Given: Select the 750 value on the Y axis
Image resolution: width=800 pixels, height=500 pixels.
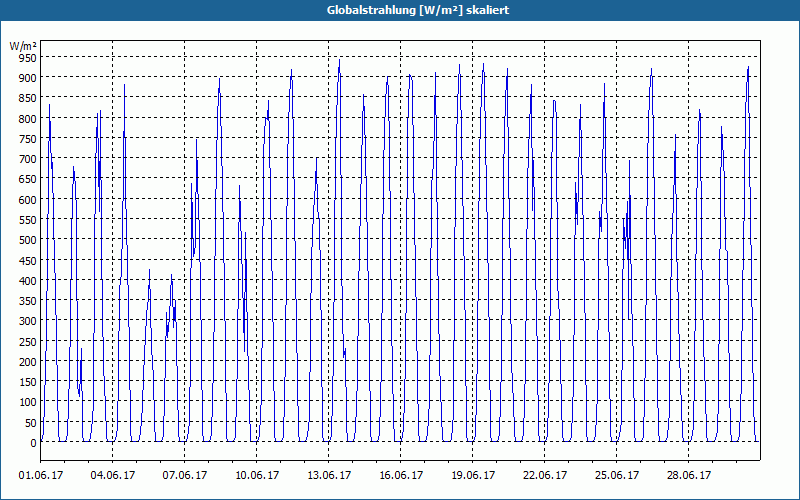Looking at the screenshot, I should pos(28,139).
